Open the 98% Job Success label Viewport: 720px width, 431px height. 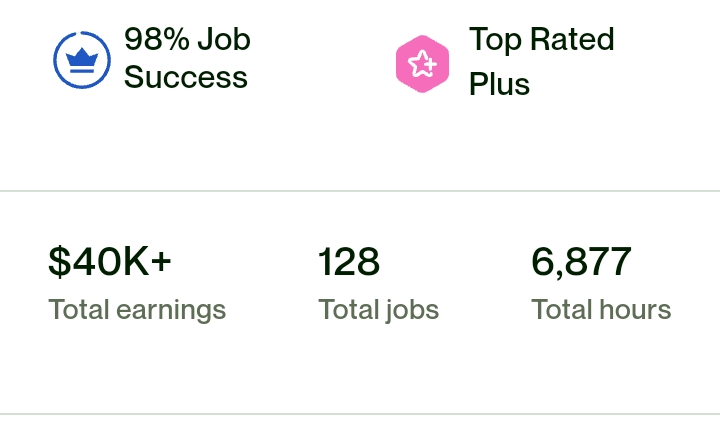point(187,58)
